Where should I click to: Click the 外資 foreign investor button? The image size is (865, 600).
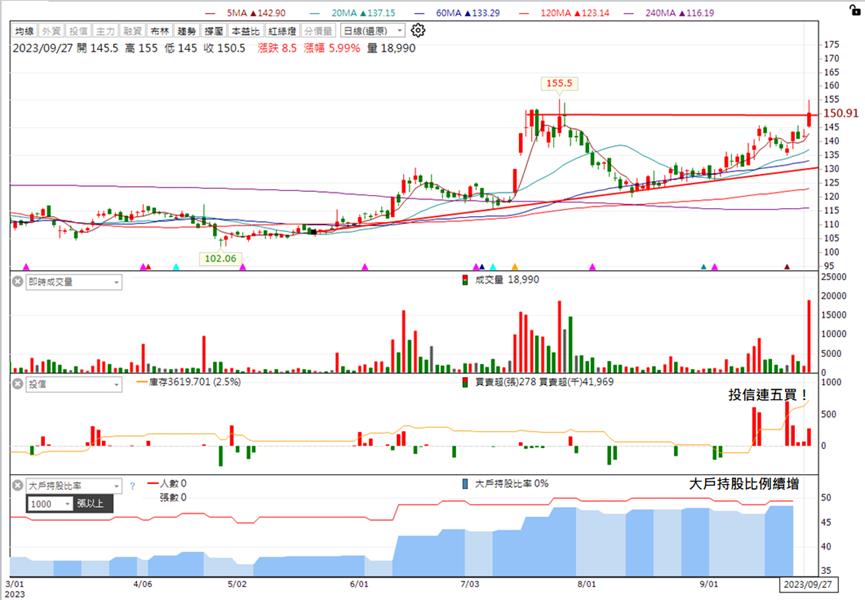(x=52, y=31)
